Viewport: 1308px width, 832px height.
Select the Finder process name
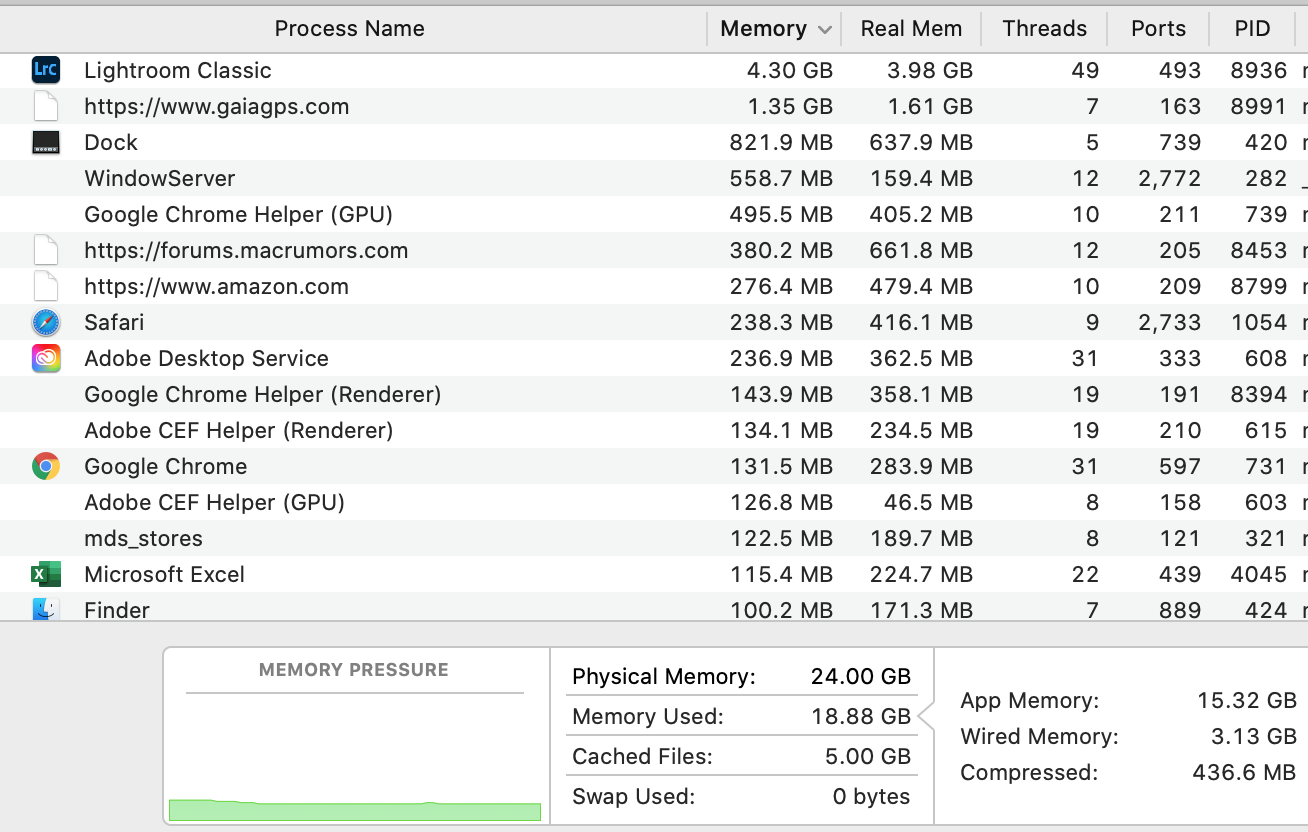coord(117,609)
